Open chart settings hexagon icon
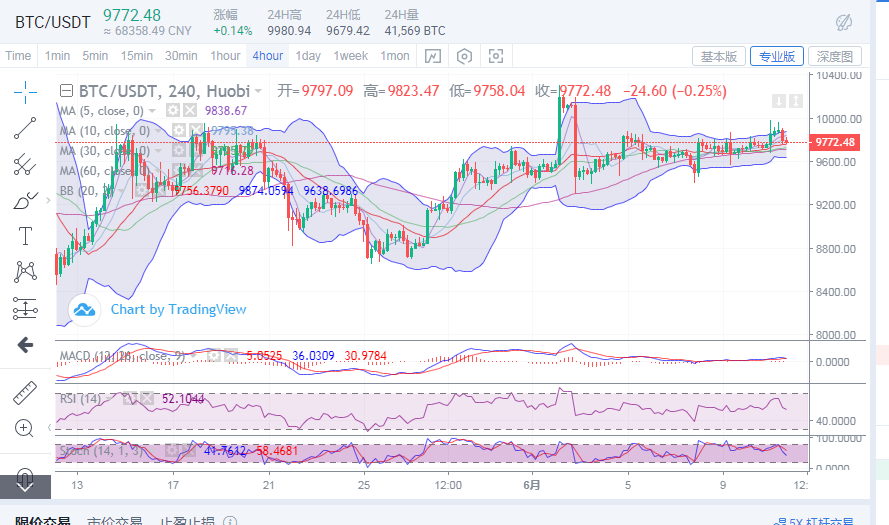Viewport: 889px width, 525px height. pyautogui.click(x=464, y=56)
